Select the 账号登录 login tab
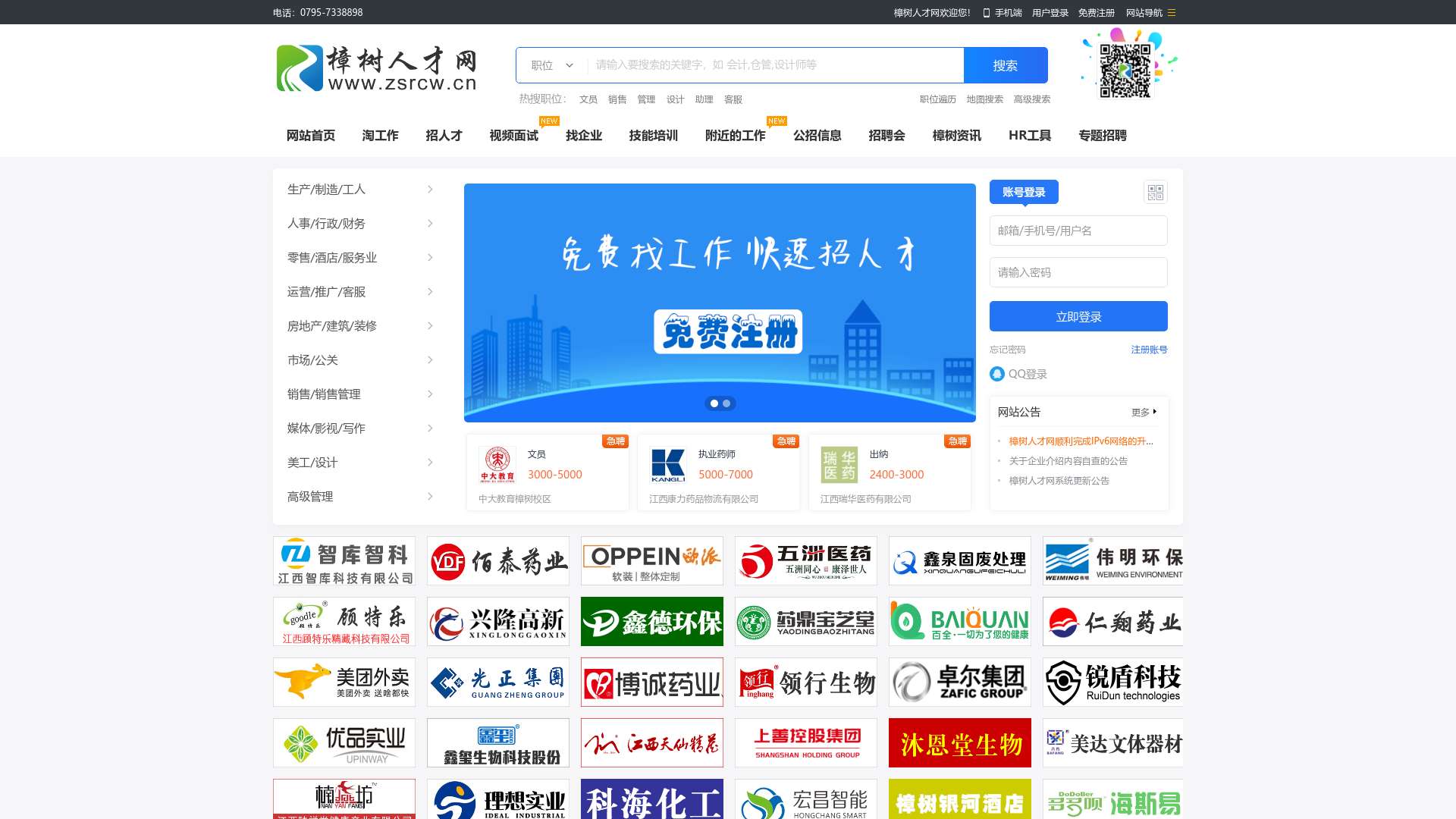Image resolution: width=1456 pixels, height=819 pixels. click(x=1024, y=192)
